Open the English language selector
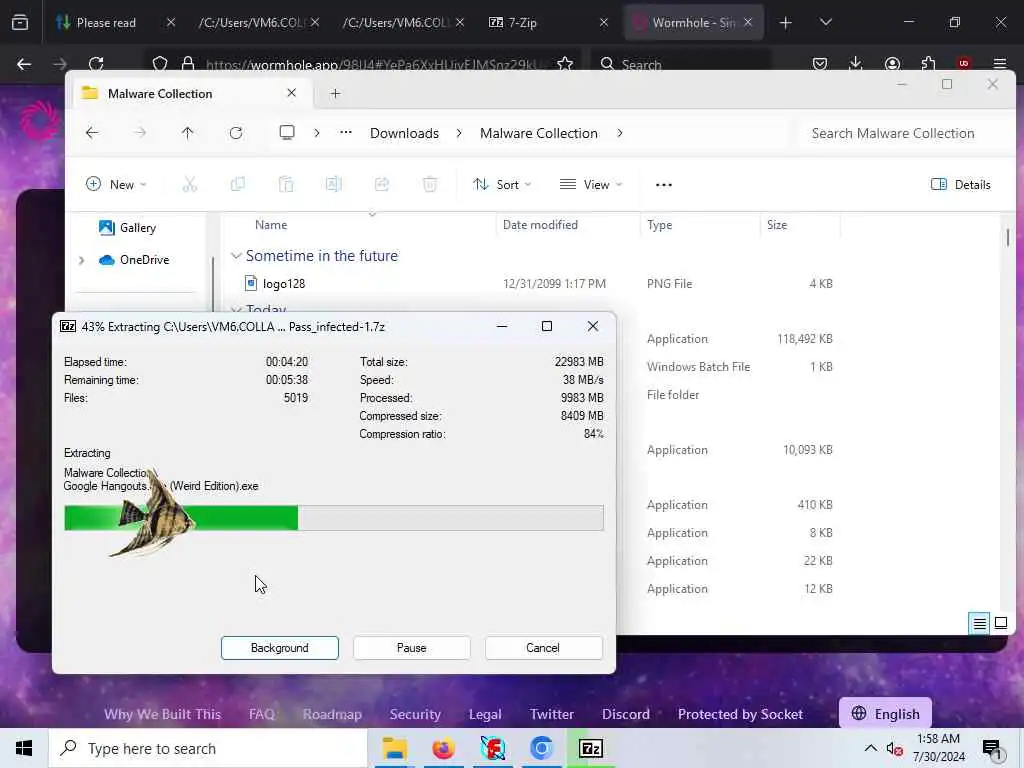This screenshot has width=1024, height=768. click(x=886, y=714)
